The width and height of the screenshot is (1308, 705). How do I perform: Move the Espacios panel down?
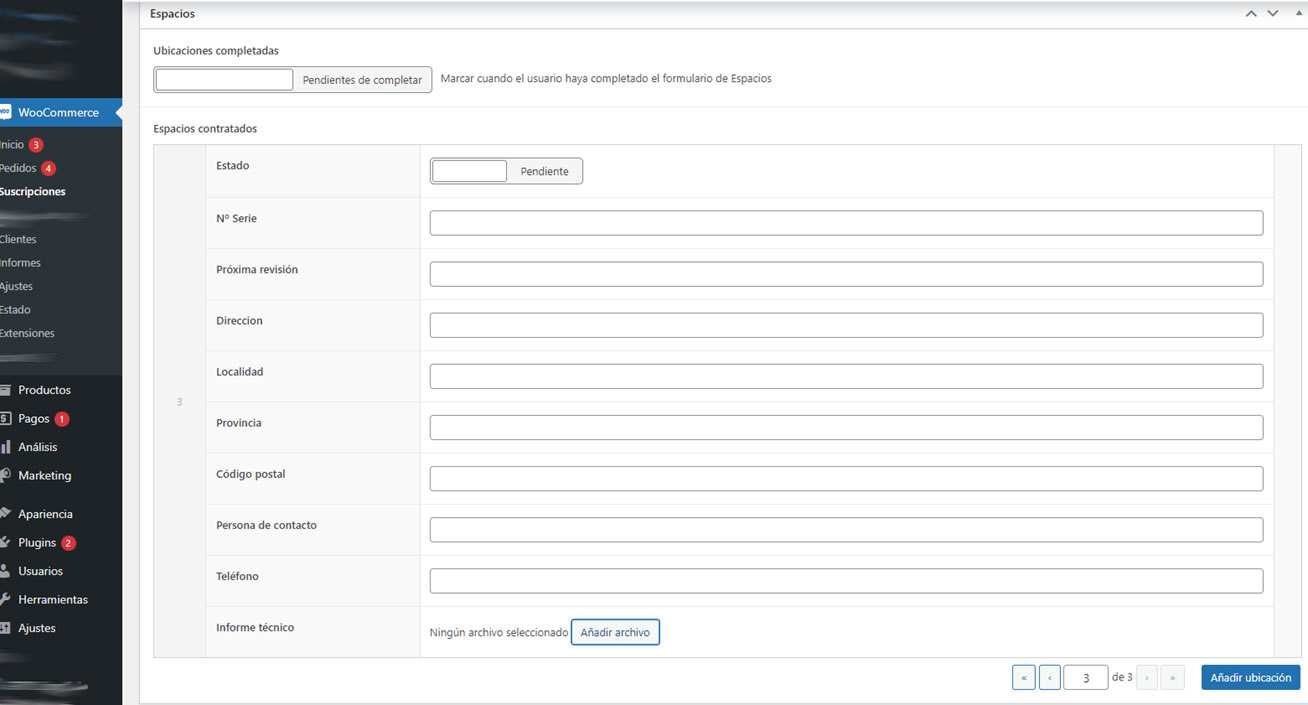[x=1273, y=14]
